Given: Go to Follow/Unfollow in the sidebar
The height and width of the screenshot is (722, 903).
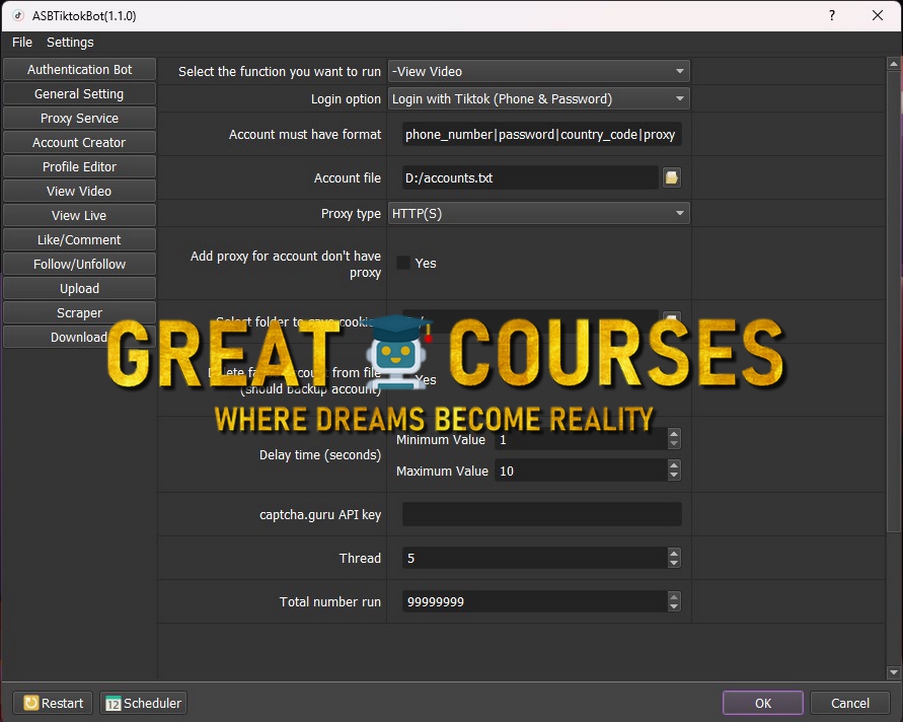Looking at the screenshot, I should point(79,264).
